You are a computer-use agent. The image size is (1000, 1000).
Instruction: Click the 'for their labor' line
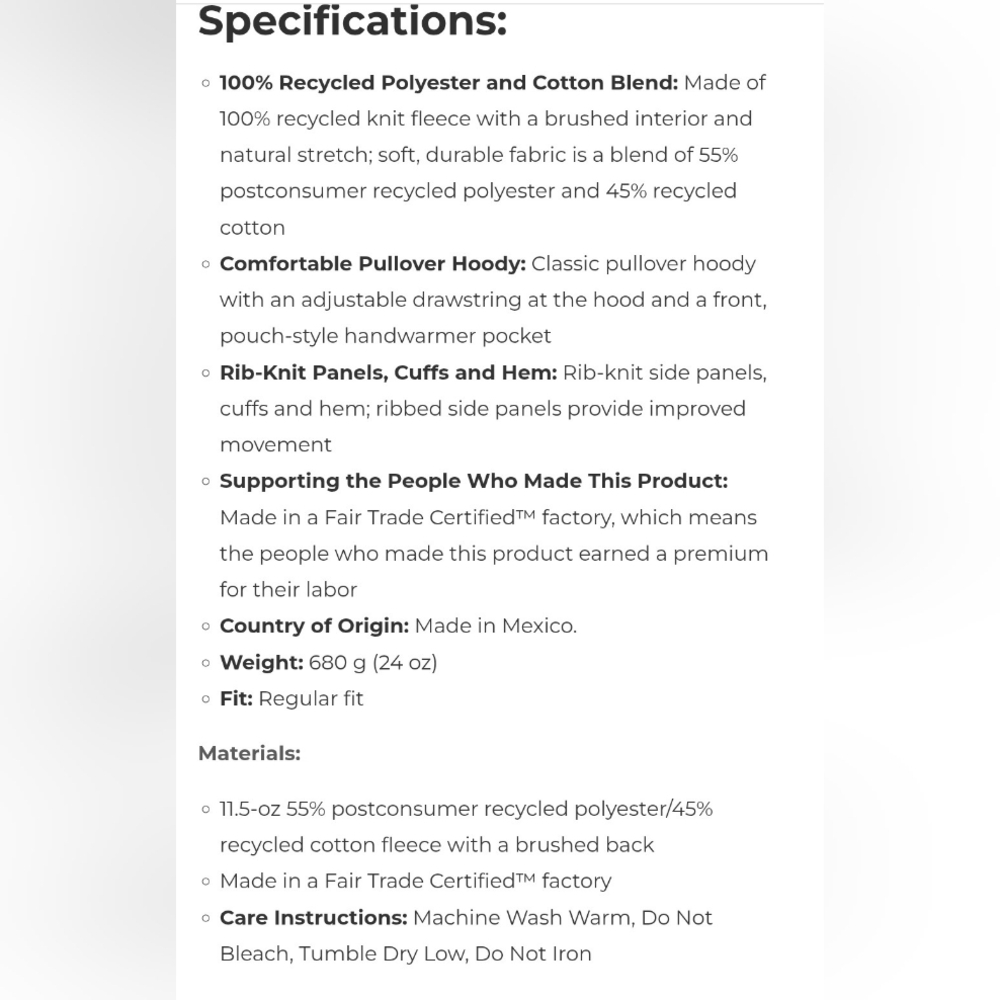point(288,590)
